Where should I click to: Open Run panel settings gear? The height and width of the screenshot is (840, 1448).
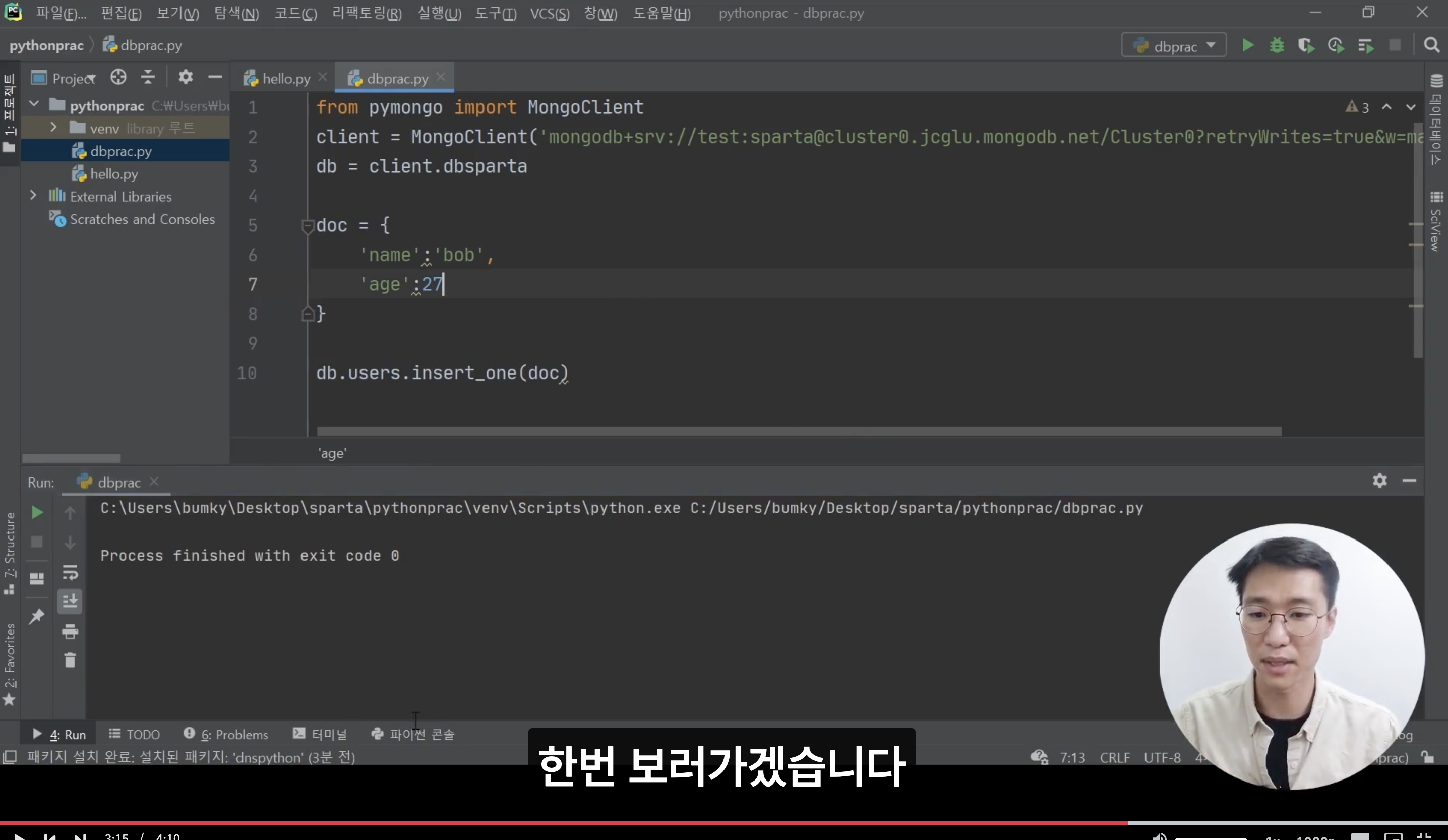point(1379,481)
